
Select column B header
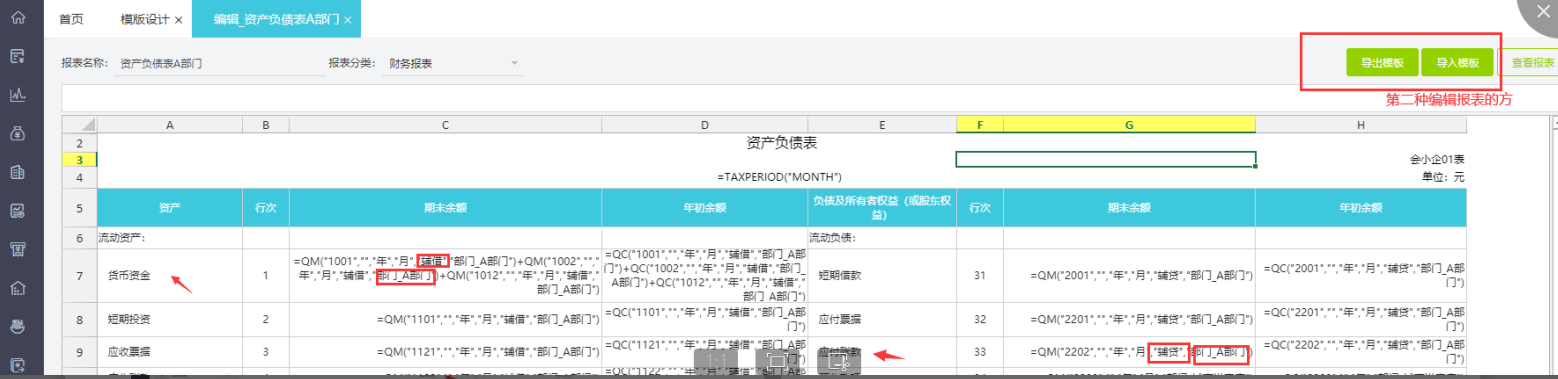click(x=265, y=124)
